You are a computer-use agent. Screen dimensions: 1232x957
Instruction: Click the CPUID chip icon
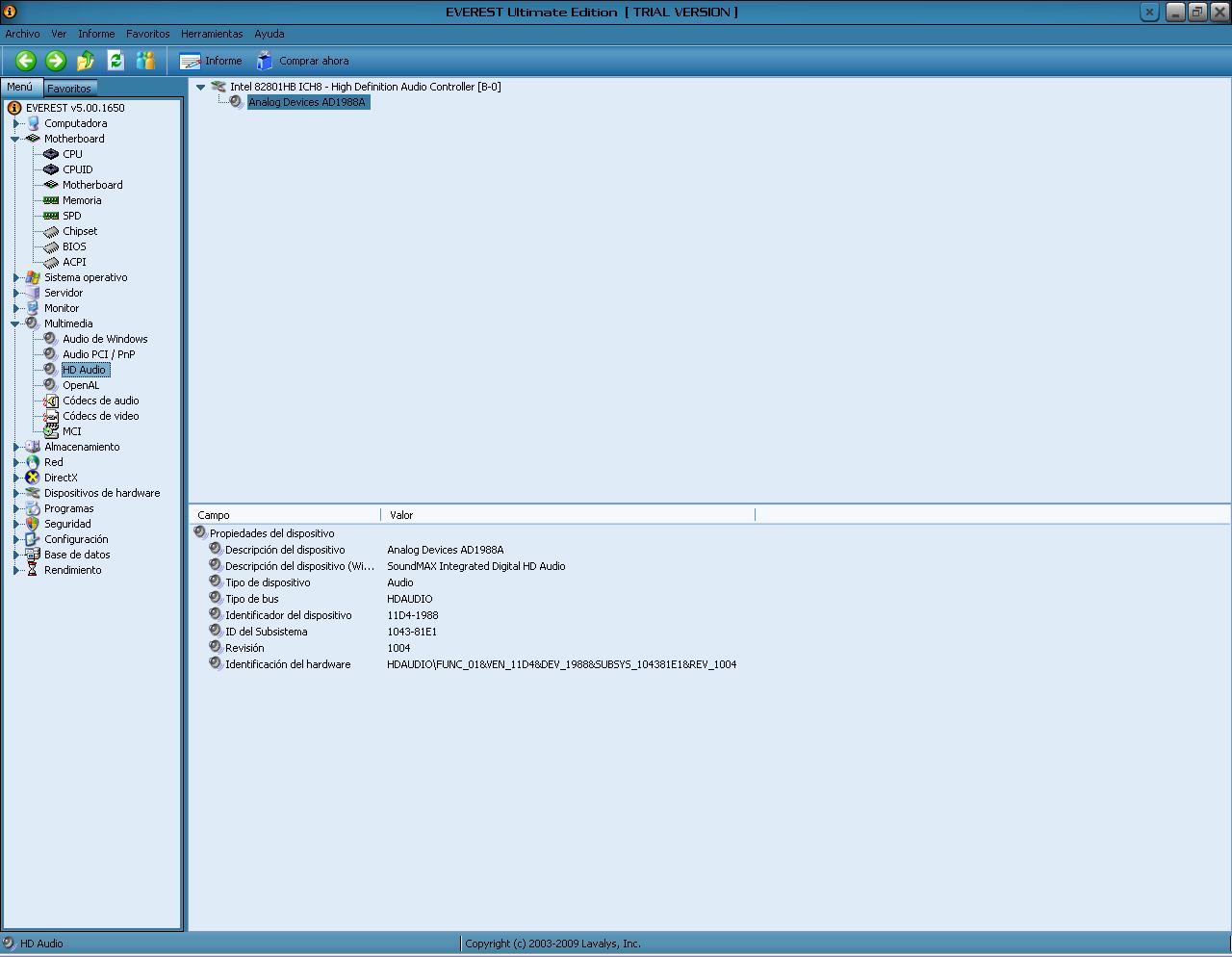[x=51, y=169]
